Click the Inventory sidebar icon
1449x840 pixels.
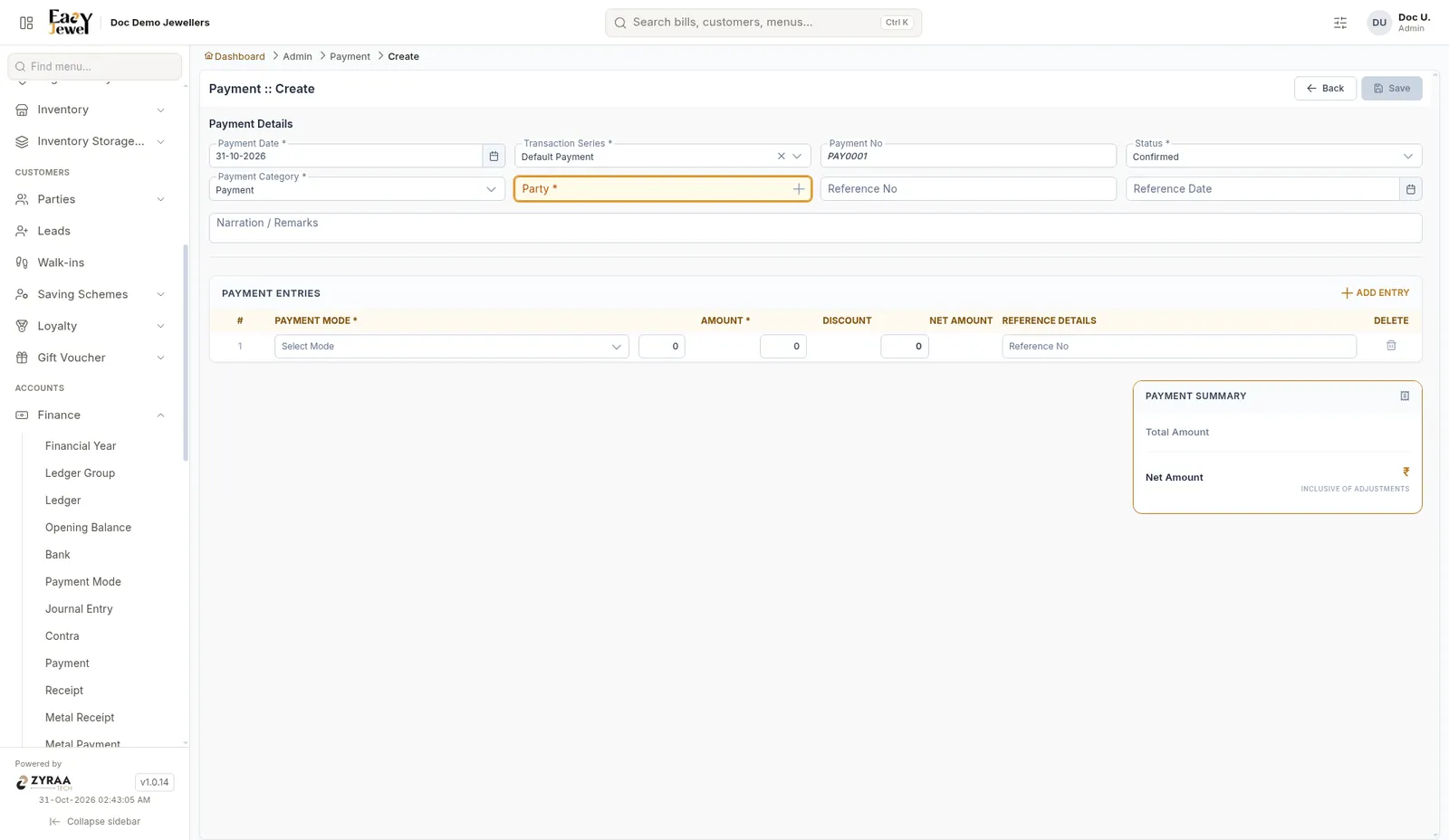[22, 110]
